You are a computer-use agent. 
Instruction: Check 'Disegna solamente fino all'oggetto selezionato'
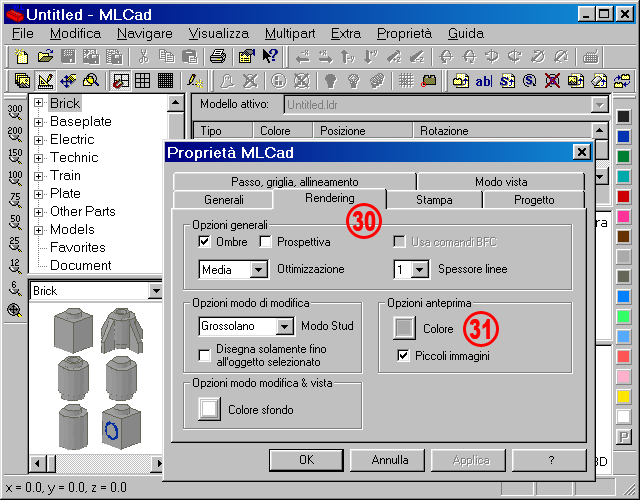[204, 355]
